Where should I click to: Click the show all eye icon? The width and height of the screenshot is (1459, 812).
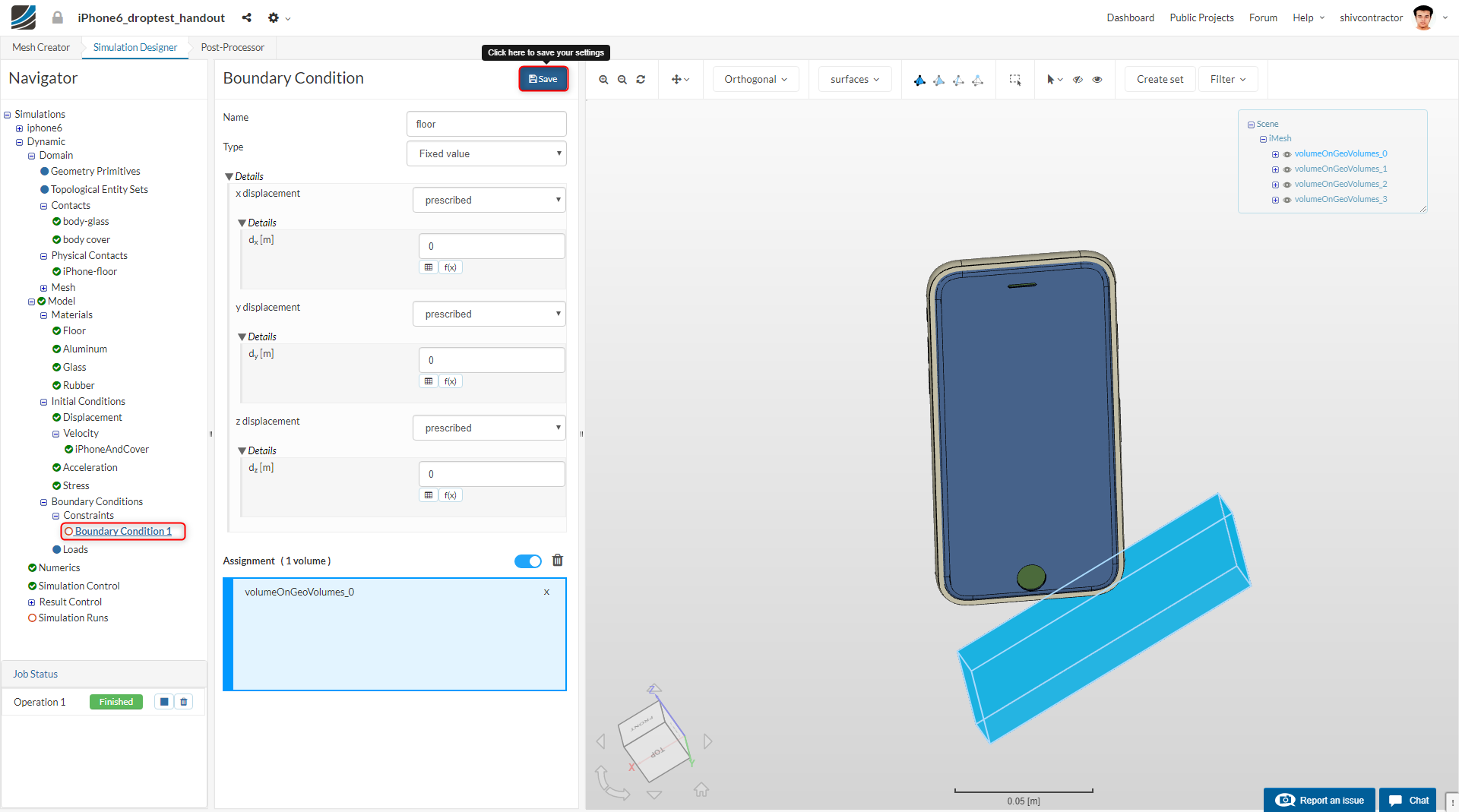(1097, 80)
